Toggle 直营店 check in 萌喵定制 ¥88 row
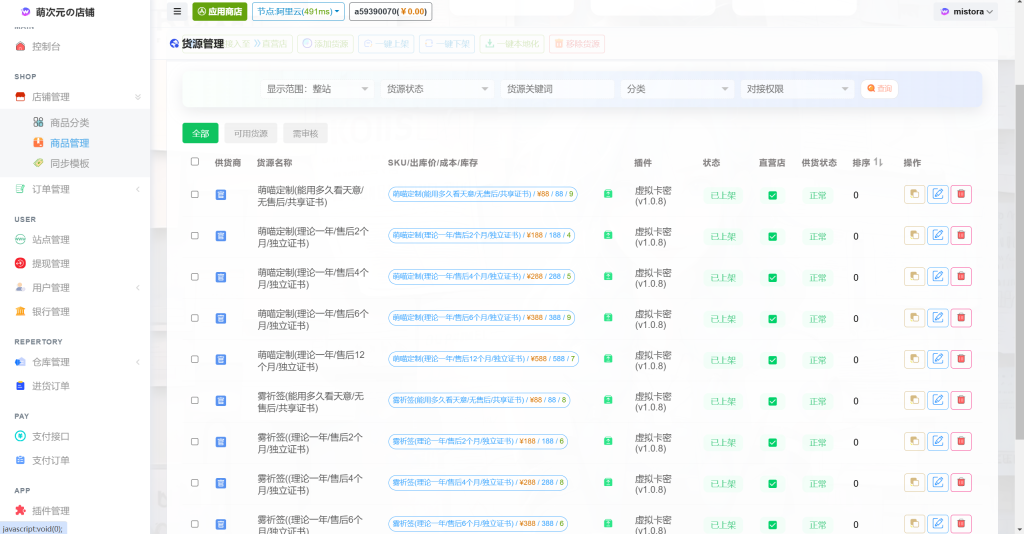 click(x=773, y=195)
